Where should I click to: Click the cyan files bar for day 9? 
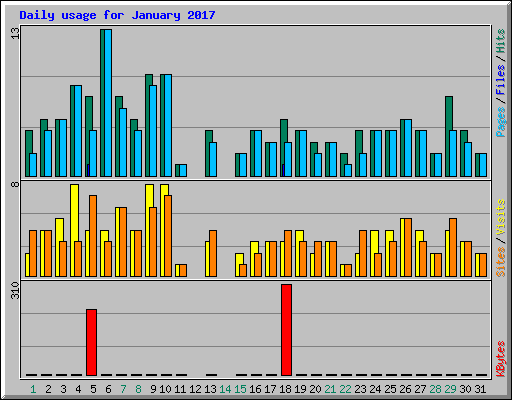point(153,131)
